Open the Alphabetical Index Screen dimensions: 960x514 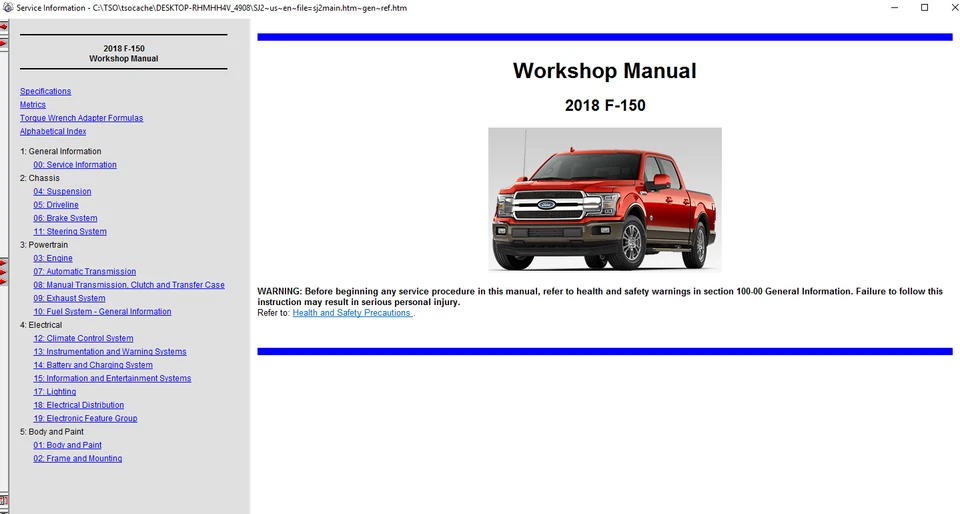click(53, 132)
